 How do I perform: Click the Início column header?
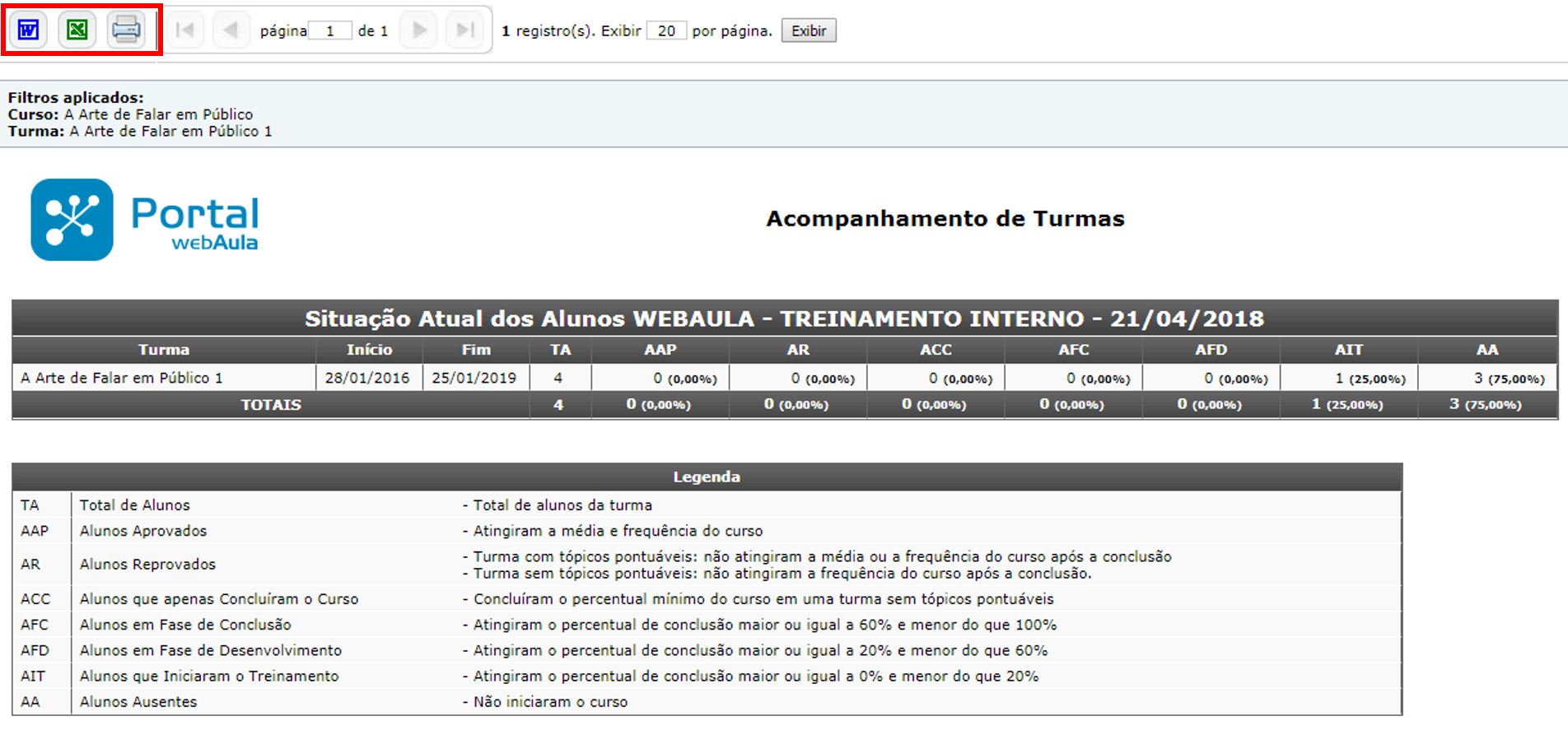(369, 350)
